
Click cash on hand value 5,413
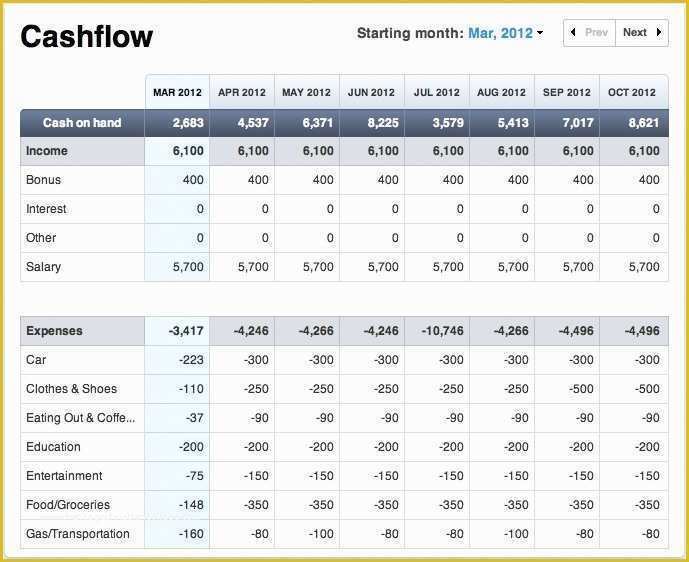(x=513, y=123)
